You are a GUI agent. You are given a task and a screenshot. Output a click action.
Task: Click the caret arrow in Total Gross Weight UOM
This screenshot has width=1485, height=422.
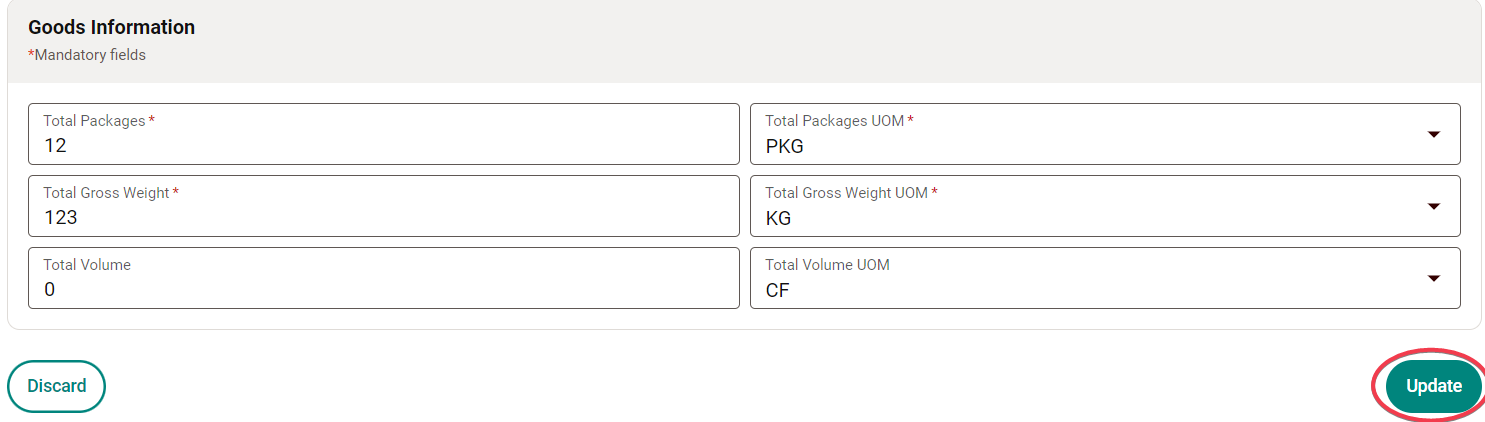pyautogui.click(x=1433, y=206)
